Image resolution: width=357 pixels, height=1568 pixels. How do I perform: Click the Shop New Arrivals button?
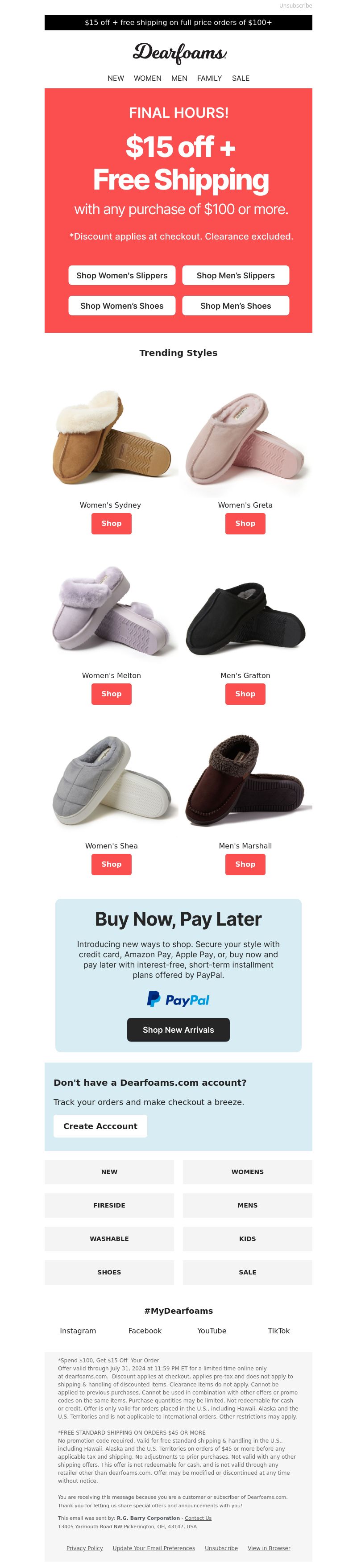click(x=178, y=1030)
